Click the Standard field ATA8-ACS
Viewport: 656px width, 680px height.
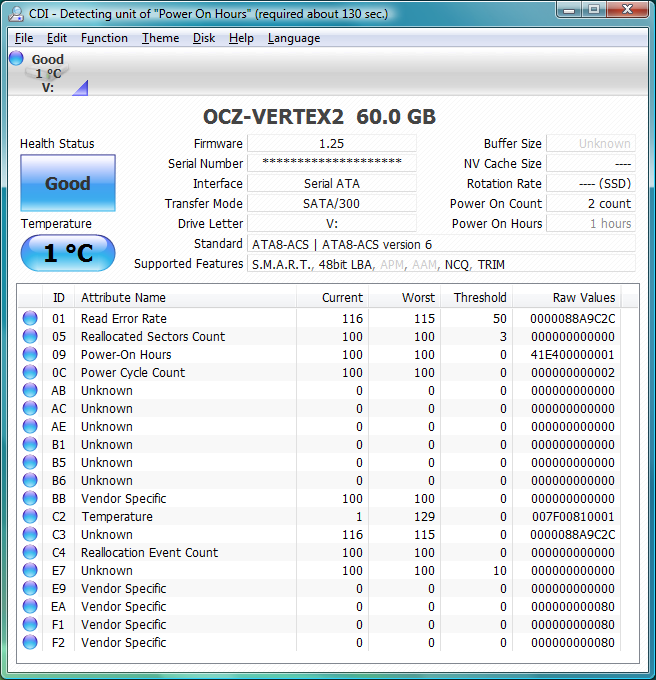(x=441, y=244)
